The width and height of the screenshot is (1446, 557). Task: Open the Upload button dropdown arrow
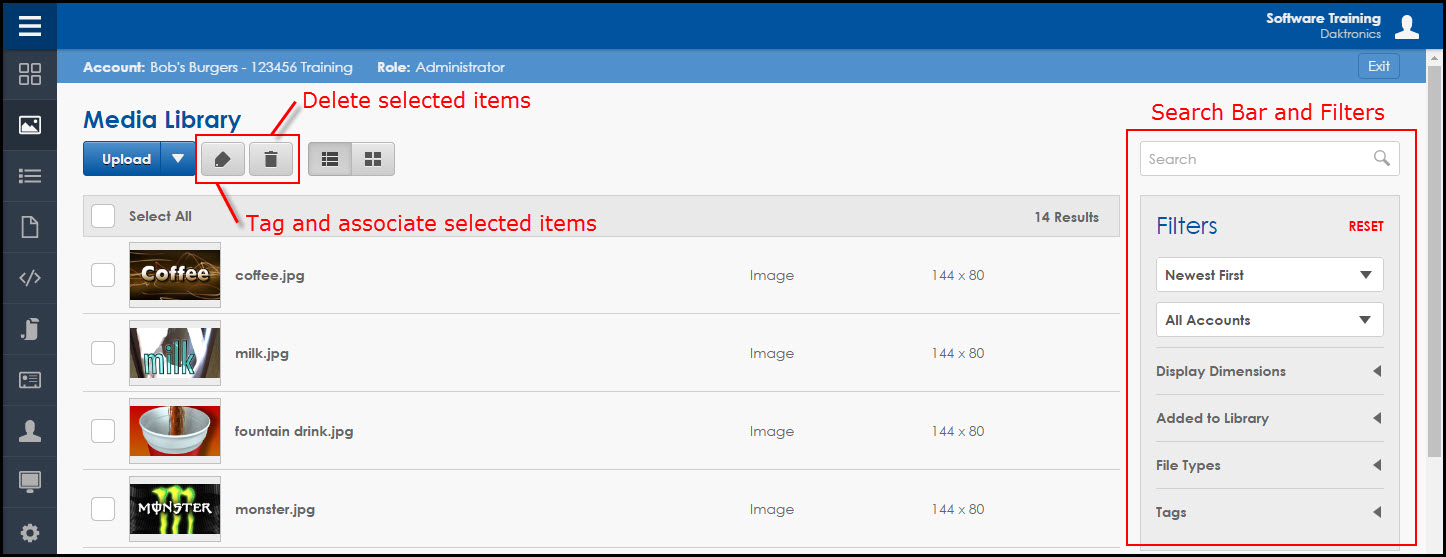tap(178, 159)
